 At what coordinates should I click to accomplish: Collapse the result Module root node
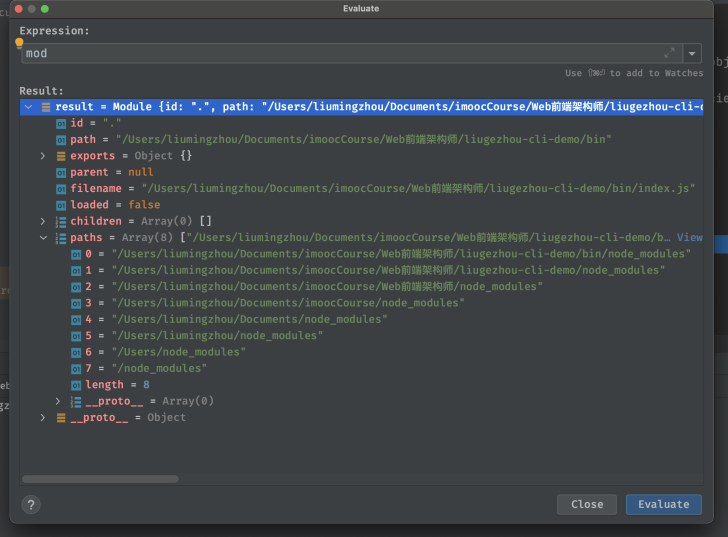(28, 107)
